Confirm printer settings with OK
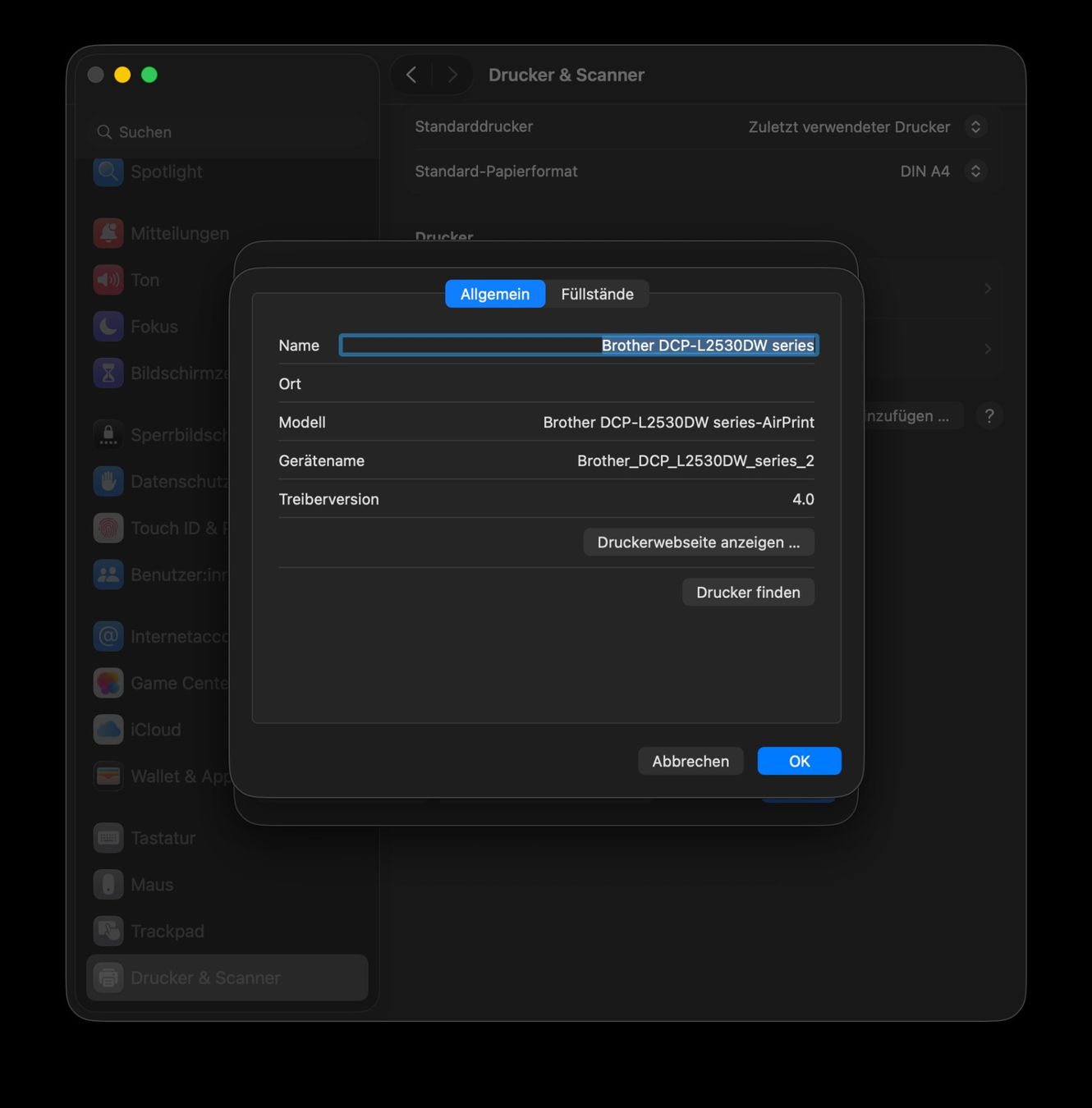 [800, 761]
